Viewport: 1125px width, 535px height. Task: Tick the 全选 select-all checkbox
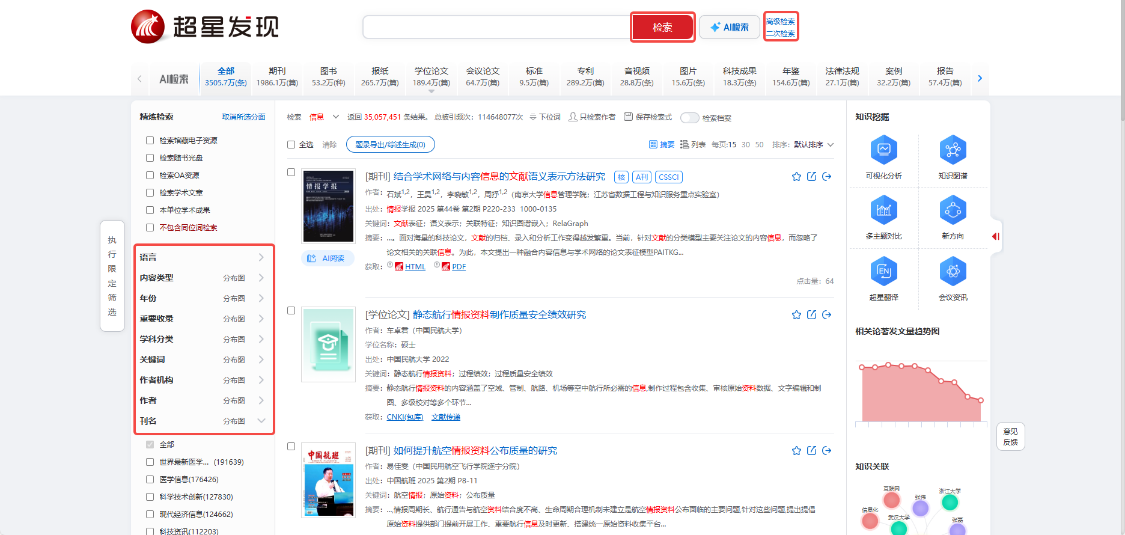point(292,145)
